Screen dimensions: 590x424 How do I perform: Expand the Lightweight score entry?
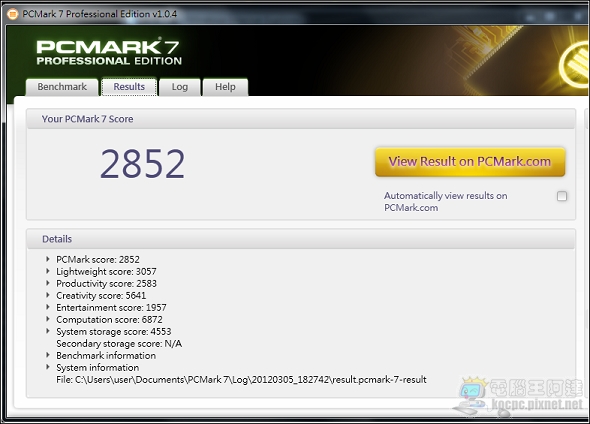coord(48,271)
